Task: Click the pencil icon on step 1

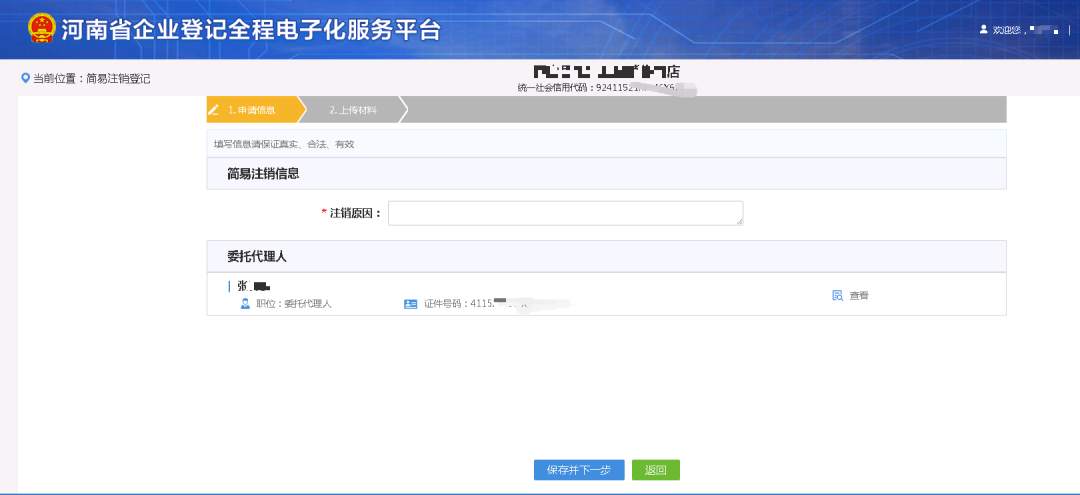Action: 213,110
